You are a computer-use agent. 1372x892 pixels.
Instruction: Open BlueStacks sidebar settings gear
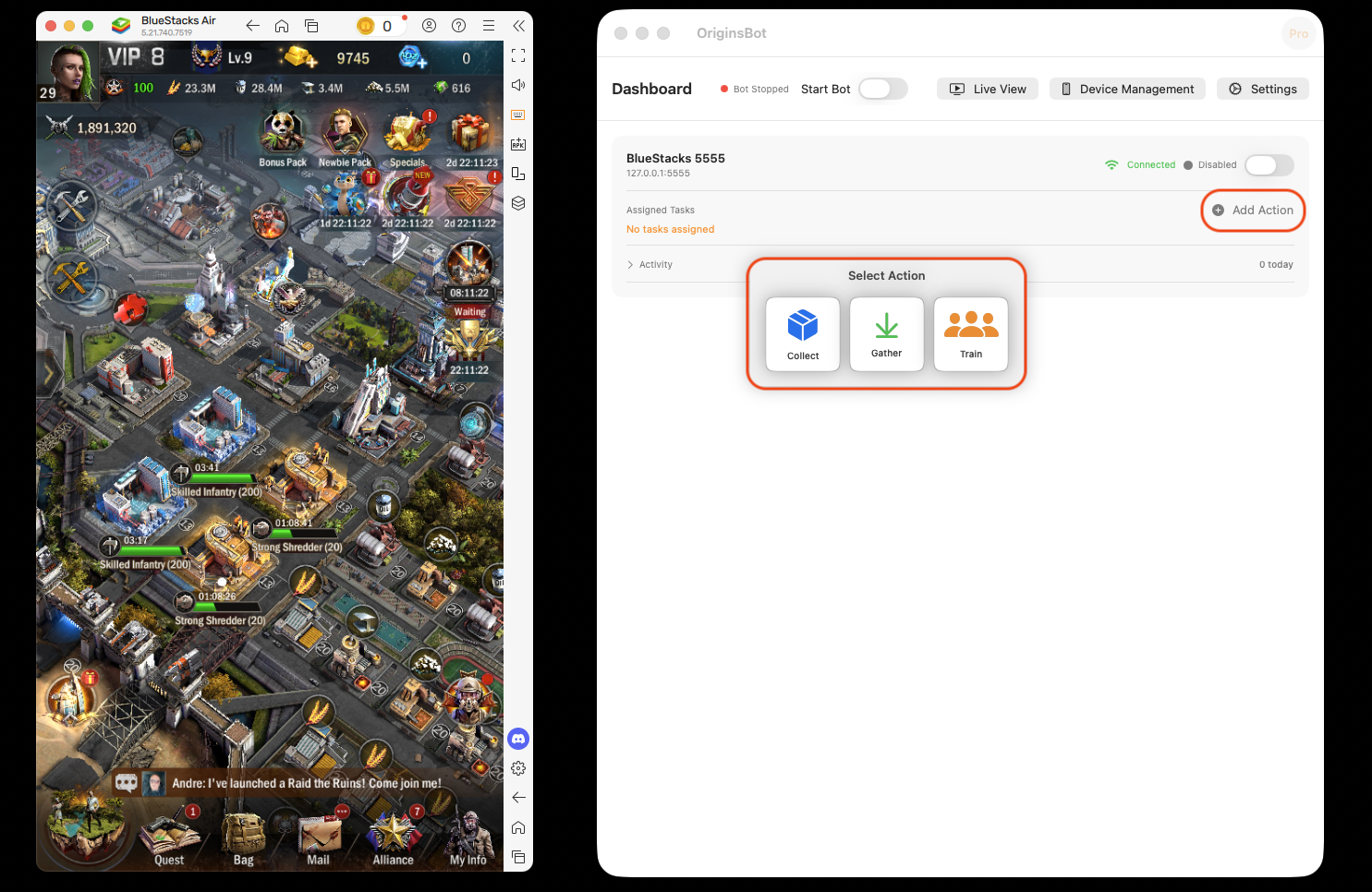click(518, 768)
